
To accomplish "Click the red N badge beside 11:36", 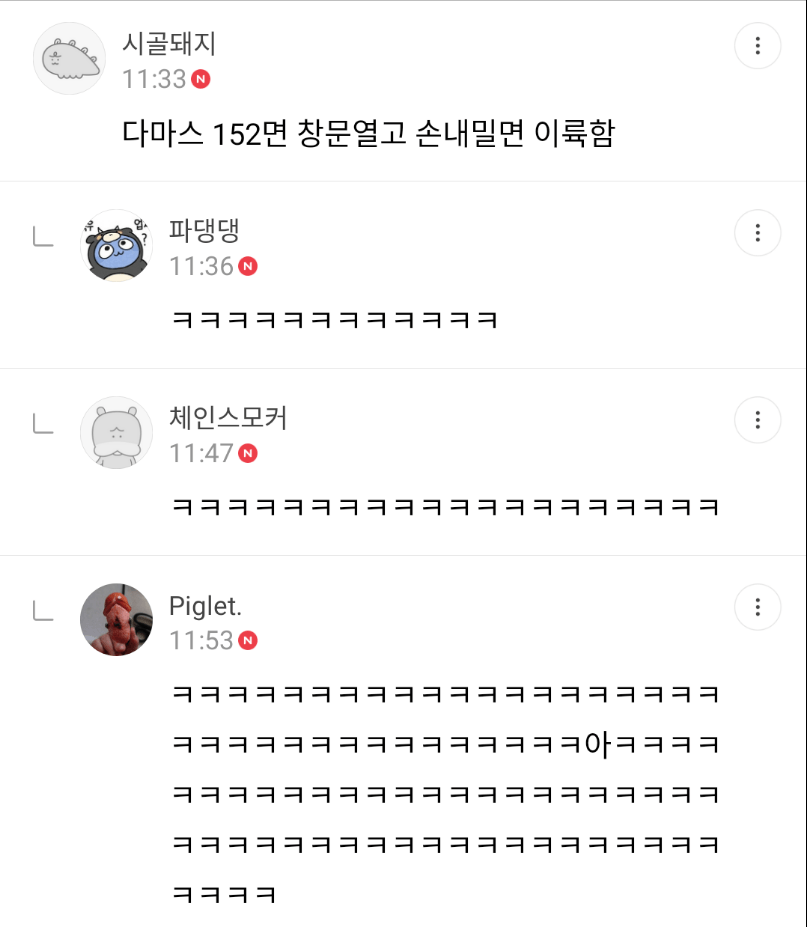I will 248,267.
